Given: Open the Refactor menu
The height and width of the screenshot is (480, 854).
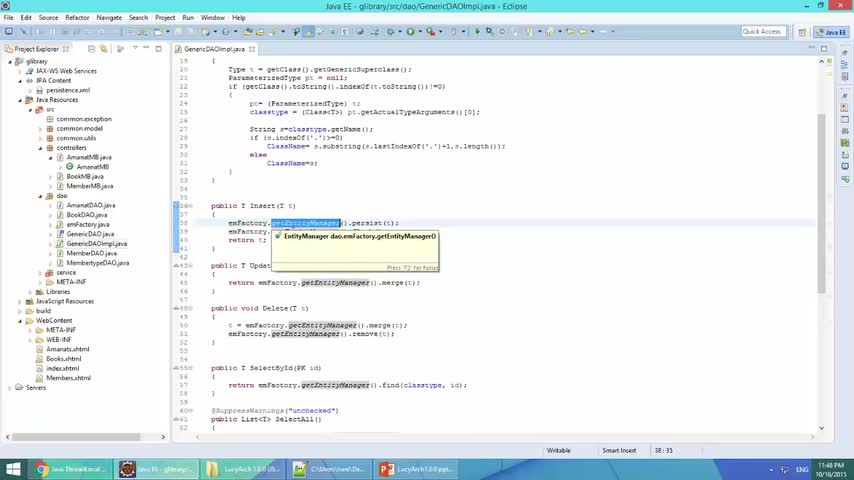Looking at the screenshot, I should 77,17.
